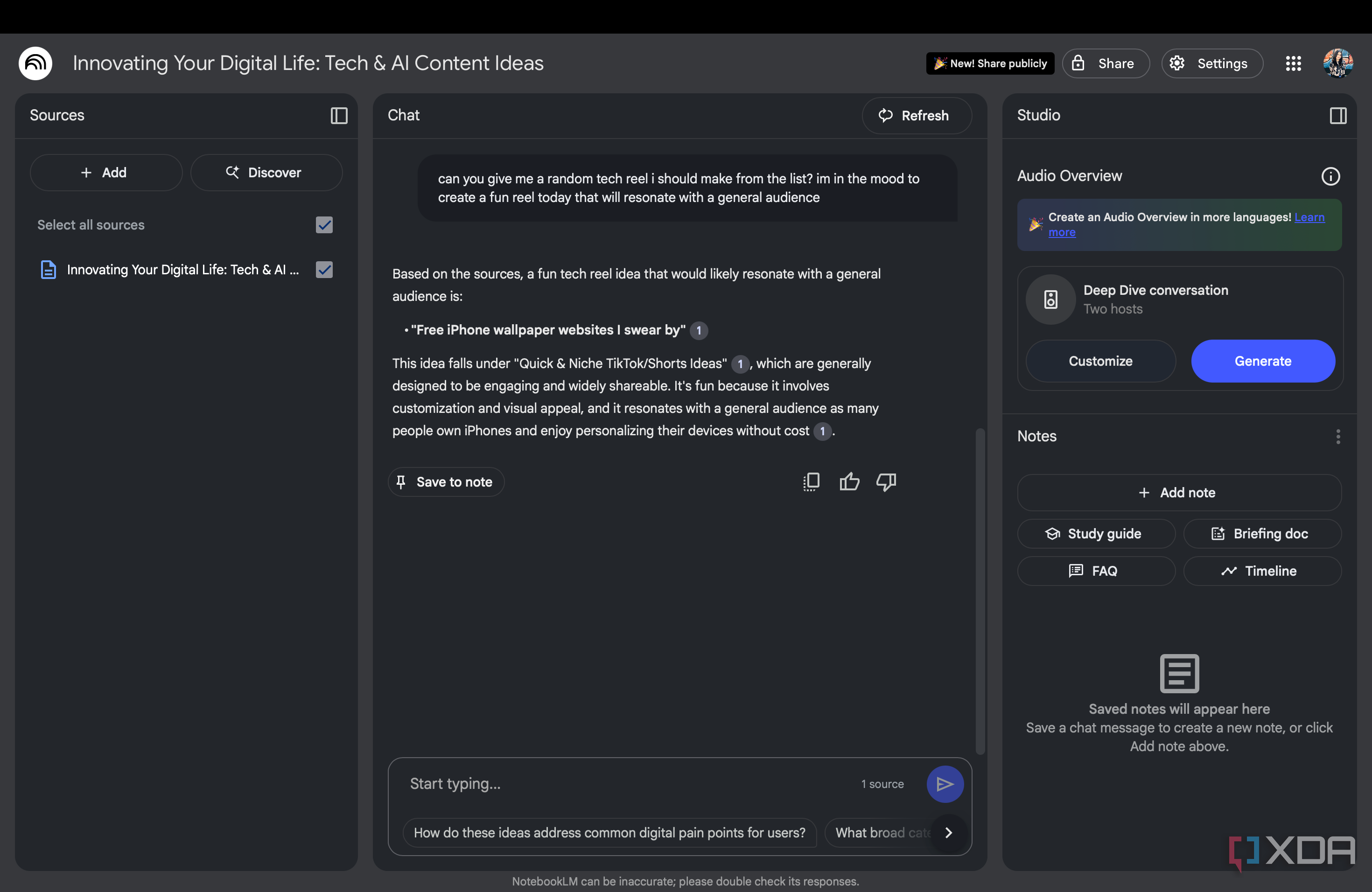Open the Notes three-dot menu
1372x892 pixels.
tap(1338, 437)
